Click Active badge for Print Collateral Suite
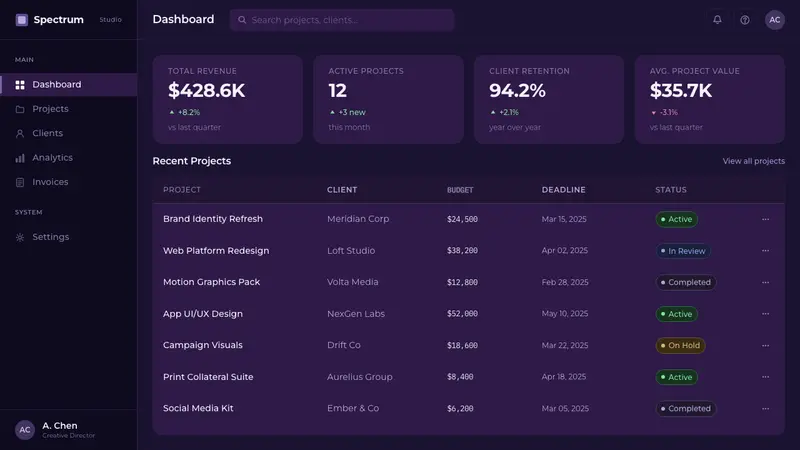This screenshot has height=450, width=800. pyautogui.click(x=677, y=377)
